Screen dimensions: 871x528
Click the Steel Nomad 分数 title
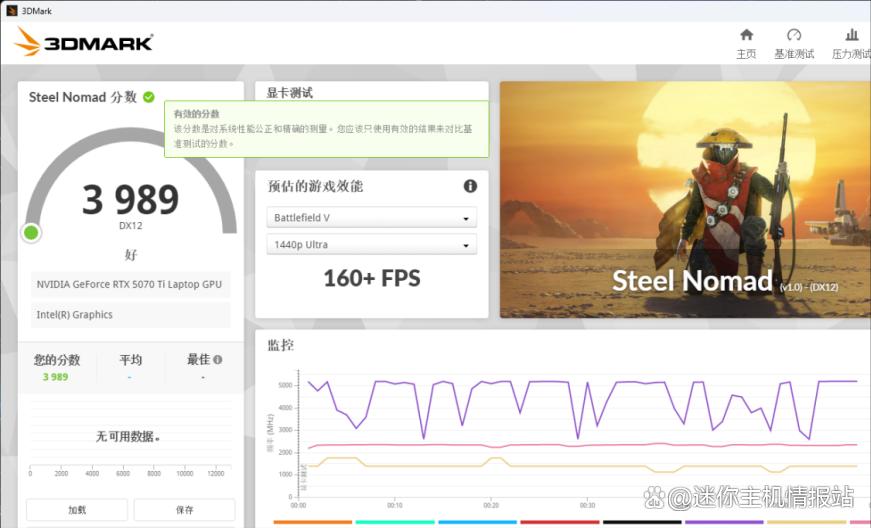83,97
